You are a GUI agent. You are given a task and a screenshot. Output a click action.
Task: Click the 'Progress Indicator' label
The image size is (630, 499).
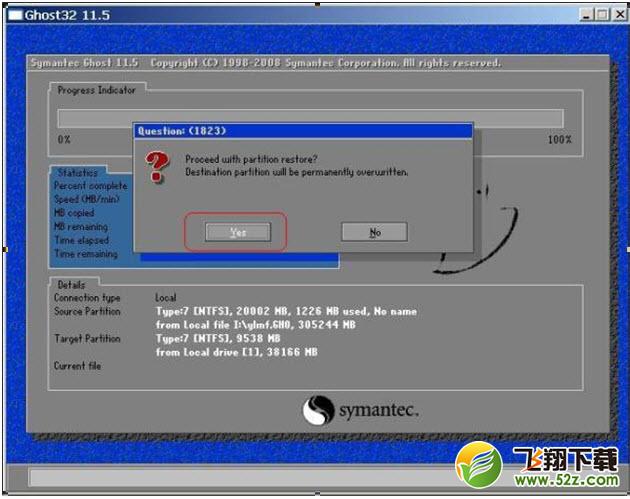coord(96,90)
